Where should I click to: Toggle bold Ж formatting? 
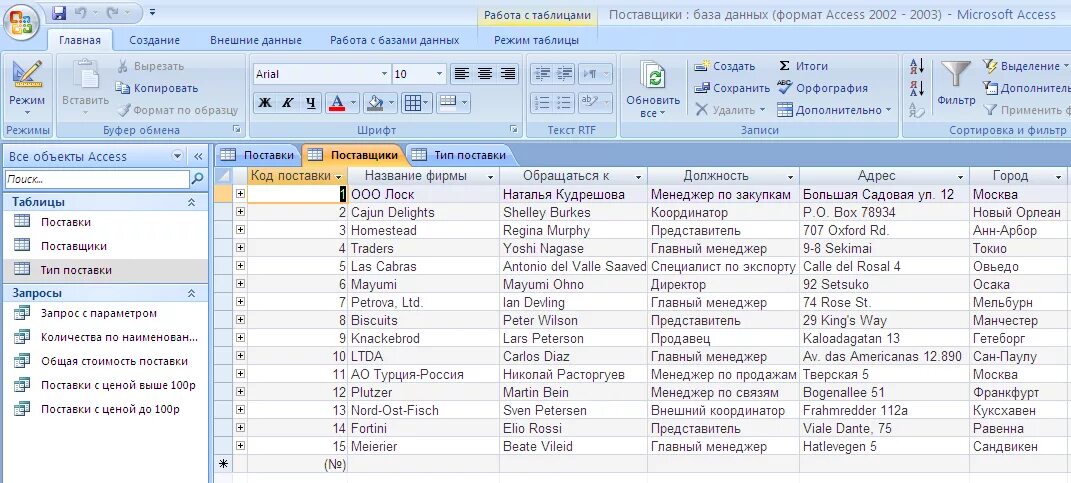(265, 103)
